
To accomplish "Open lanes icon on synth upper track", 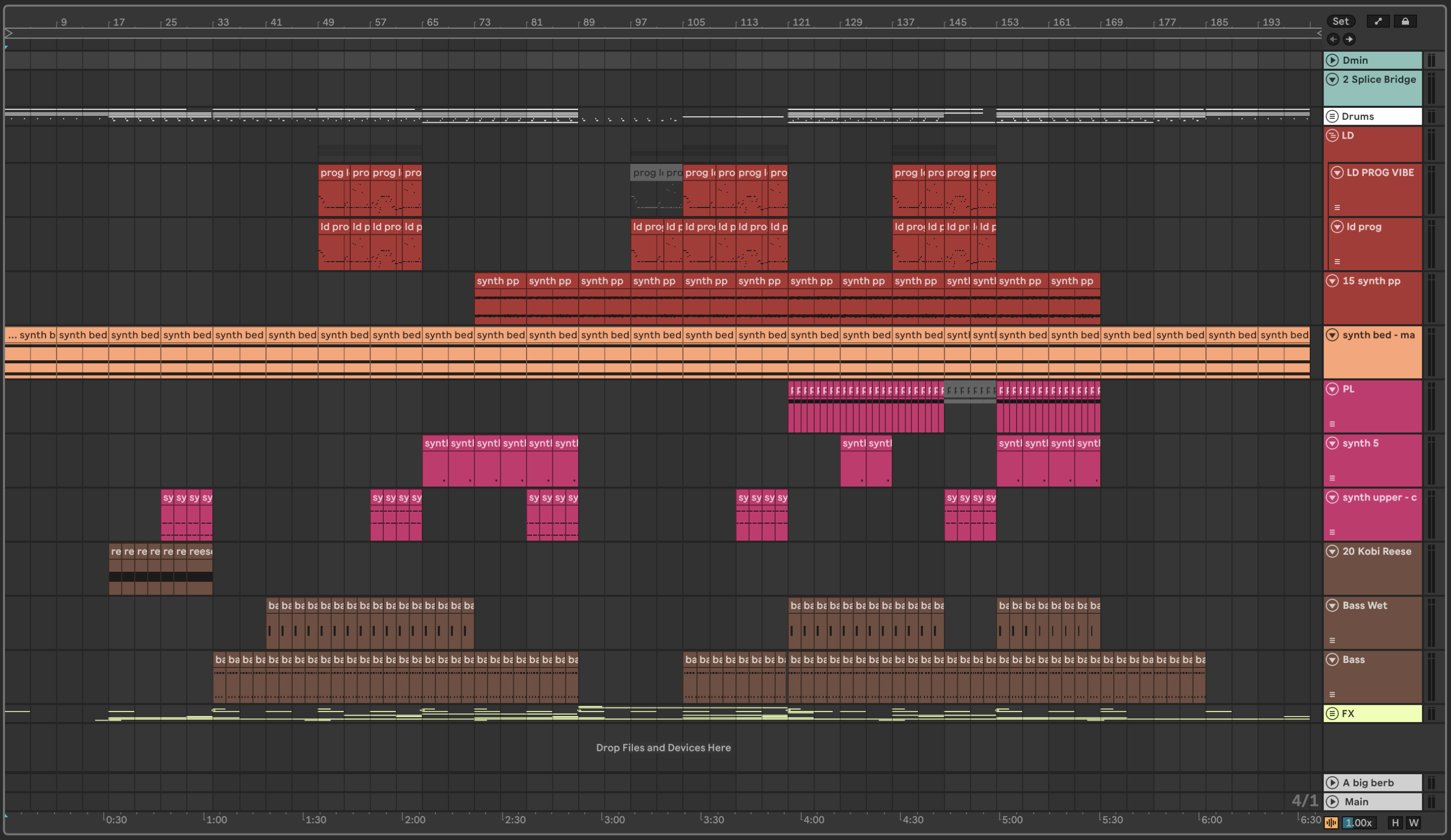I will 1332,532.
